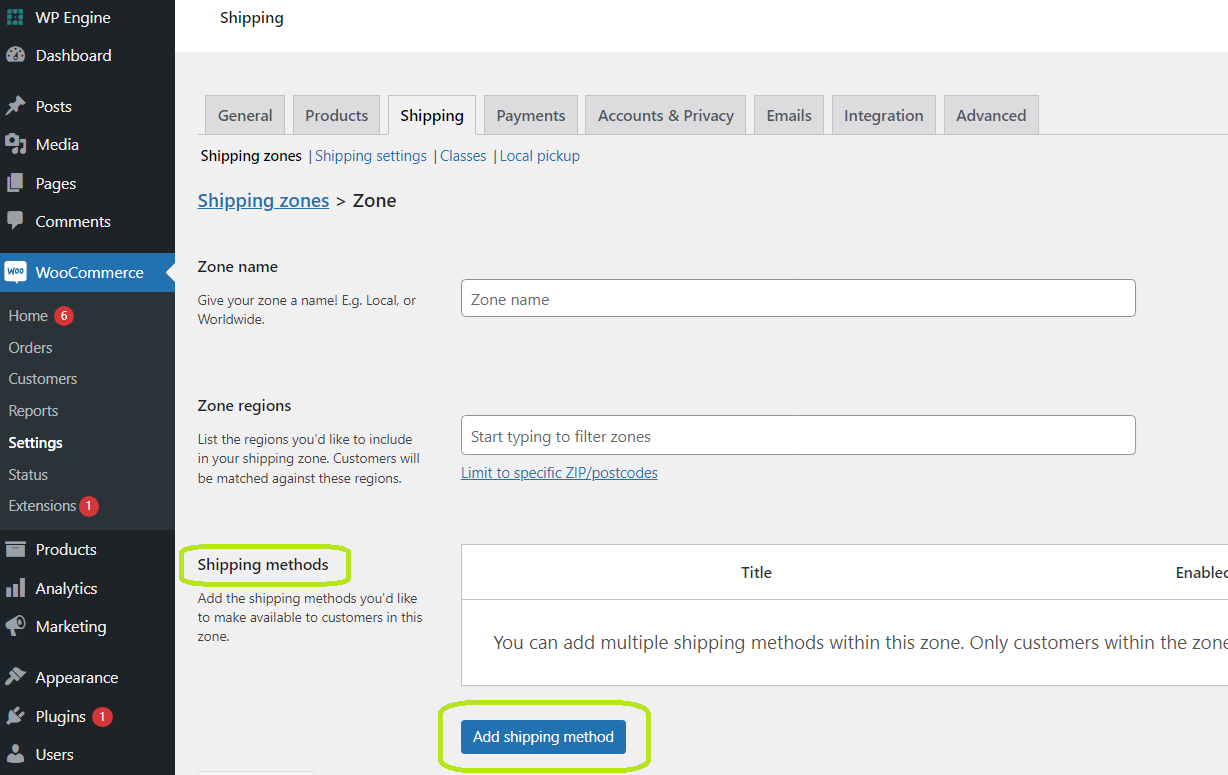Open the Comments speech bubble icon
This screenshot has height=775, width=1228.
point(15,221)
